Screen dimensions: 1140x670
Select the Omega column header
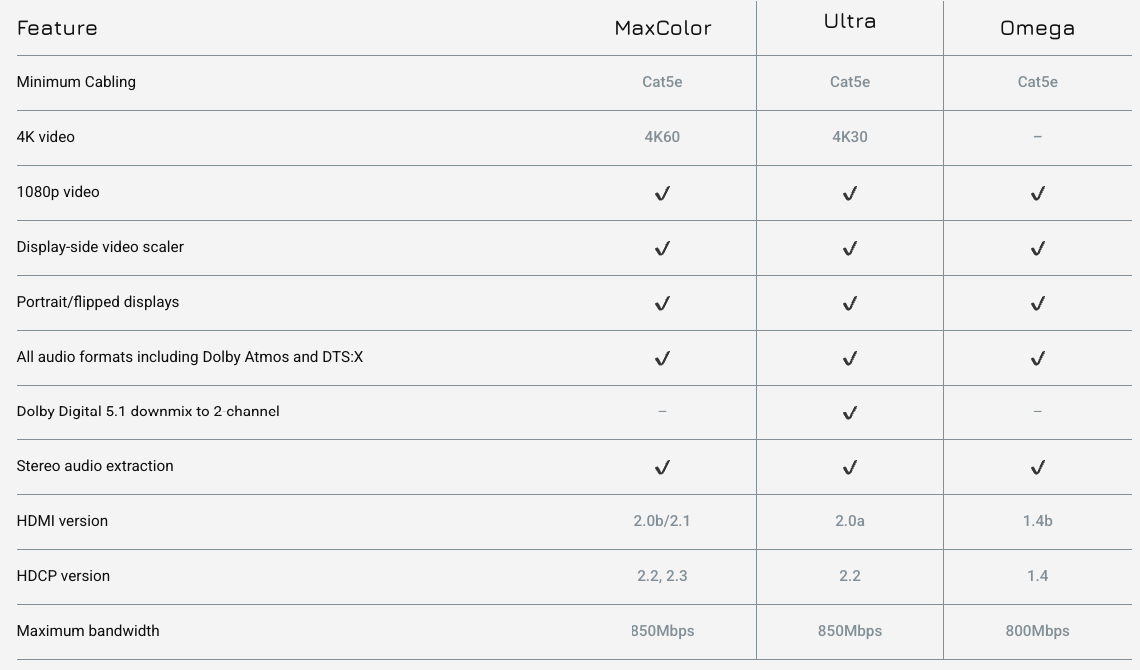(x=1037, y=28)
